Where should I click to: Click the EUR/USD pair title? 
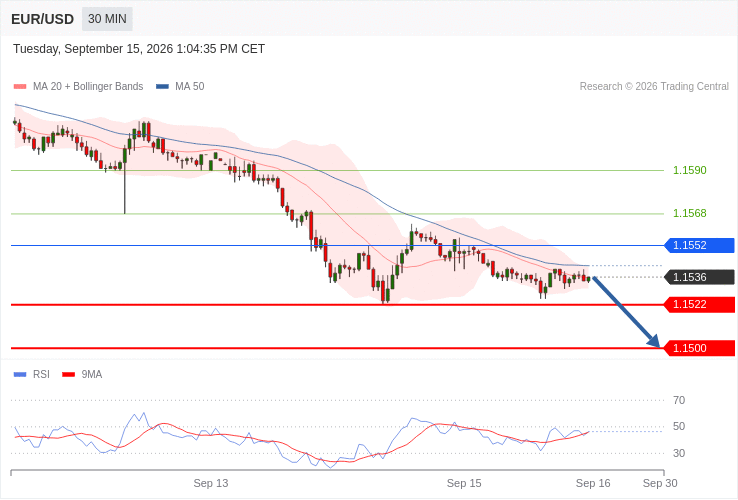tap(42, 19)
